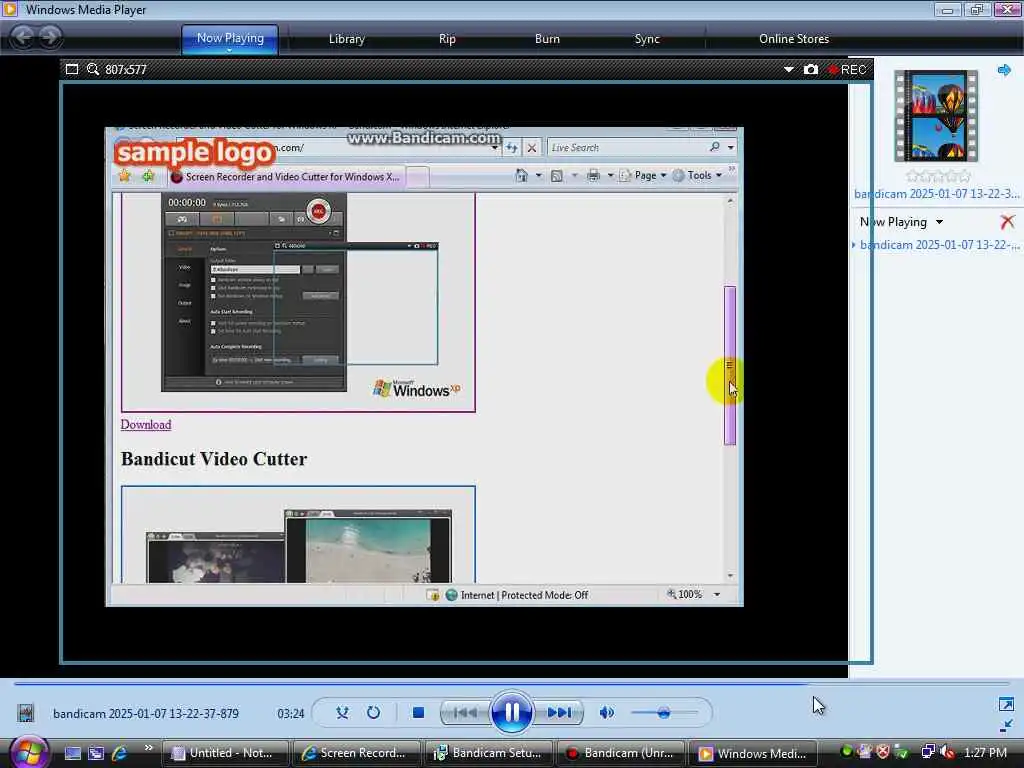Click the Show Desktop quick launch icon
The image size is (1024, 768).
(x=72, y=753)
